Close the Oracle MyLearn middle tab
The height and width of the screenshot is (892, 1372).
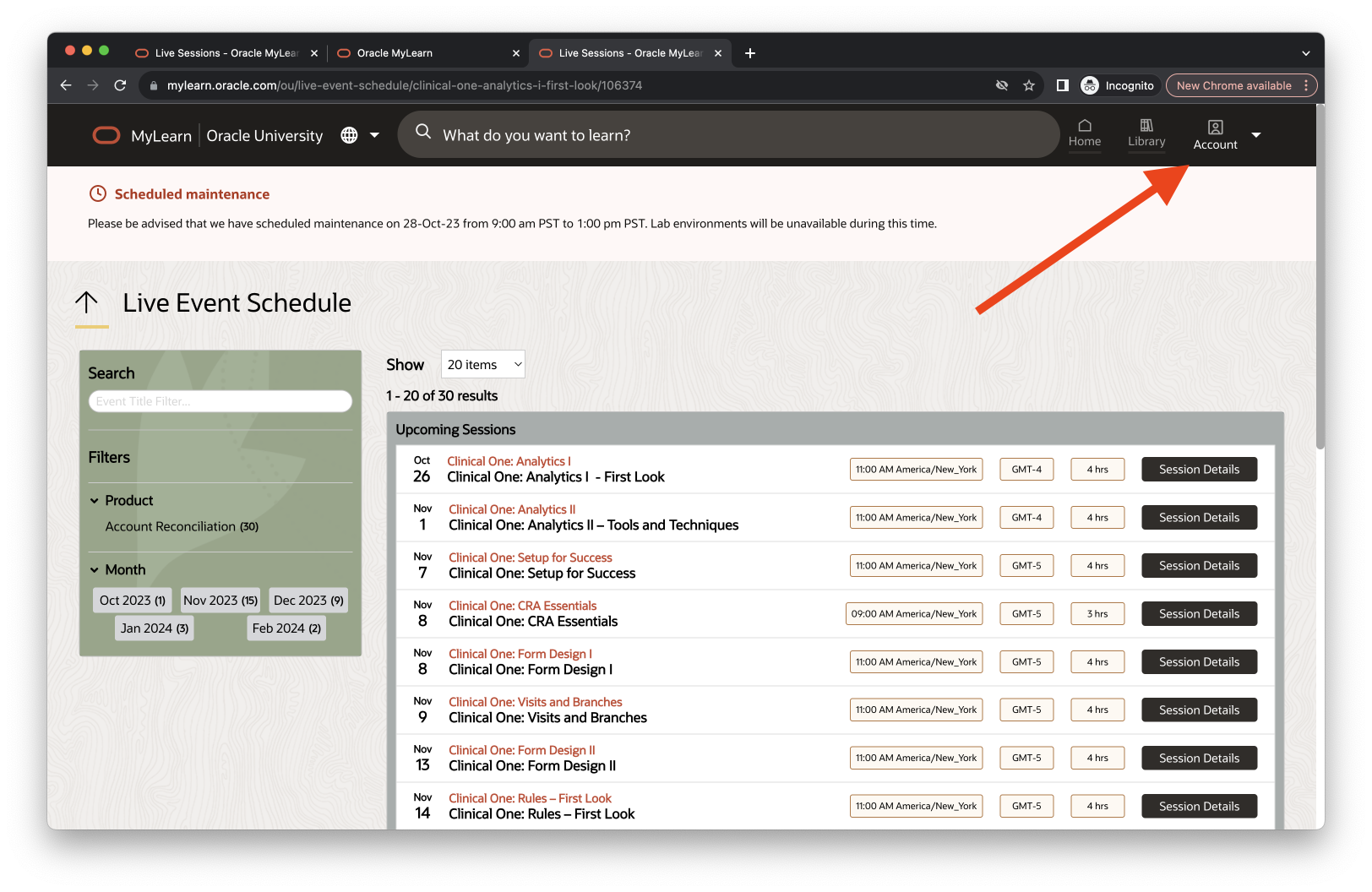(516, 53)
